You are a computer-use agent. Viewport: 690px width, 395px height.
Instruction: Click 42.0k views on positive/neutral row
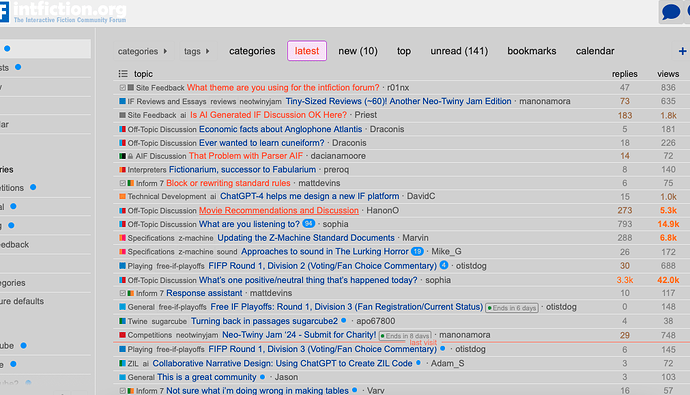(x=668, y=280)
